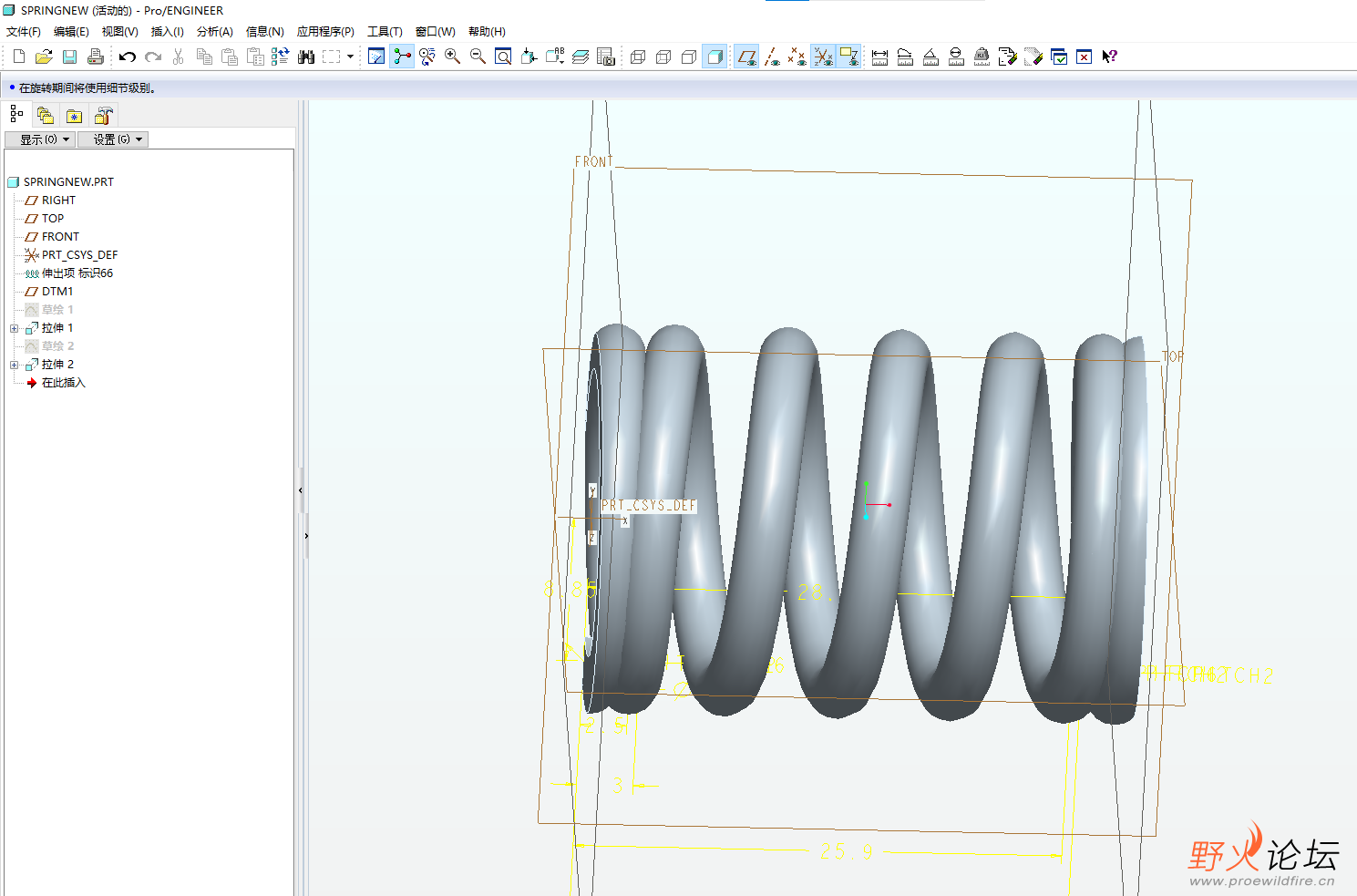Open the 应用程序(P) menu
Viewport: 1357px width, 896px height.
click(x=325, y=32)
